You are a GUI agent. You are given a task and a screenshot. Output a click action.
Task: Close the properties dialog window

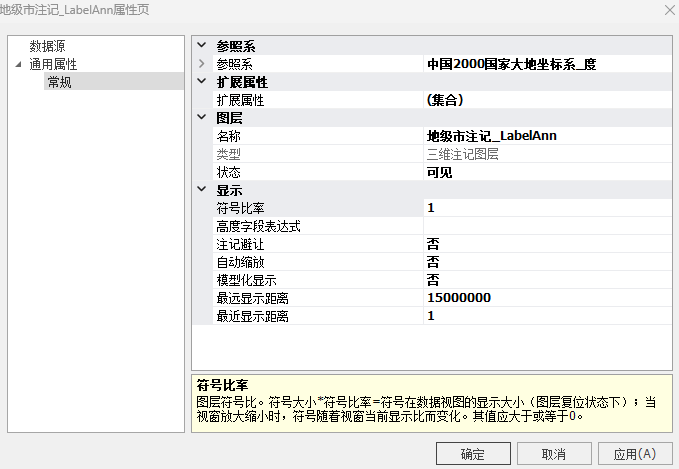[668, 9]
